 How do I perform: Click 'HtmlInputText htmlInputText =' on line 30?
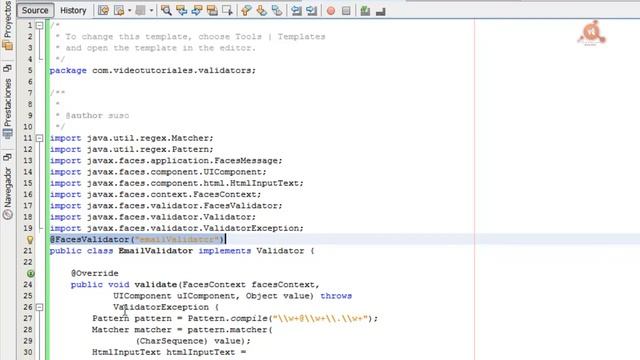(169, 352)
